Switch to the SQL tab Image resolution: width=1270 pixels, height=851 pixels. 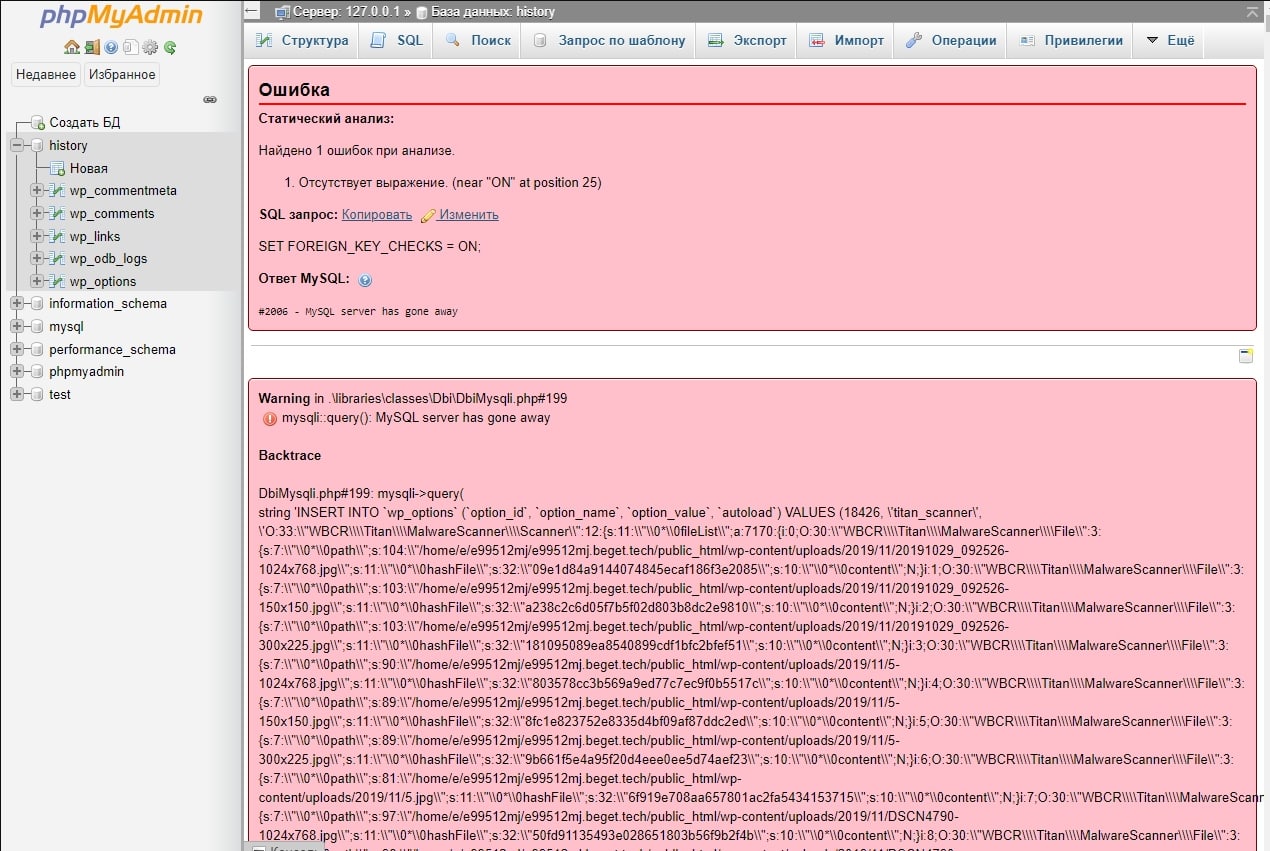pyautogui.click(x=397, y=40)
